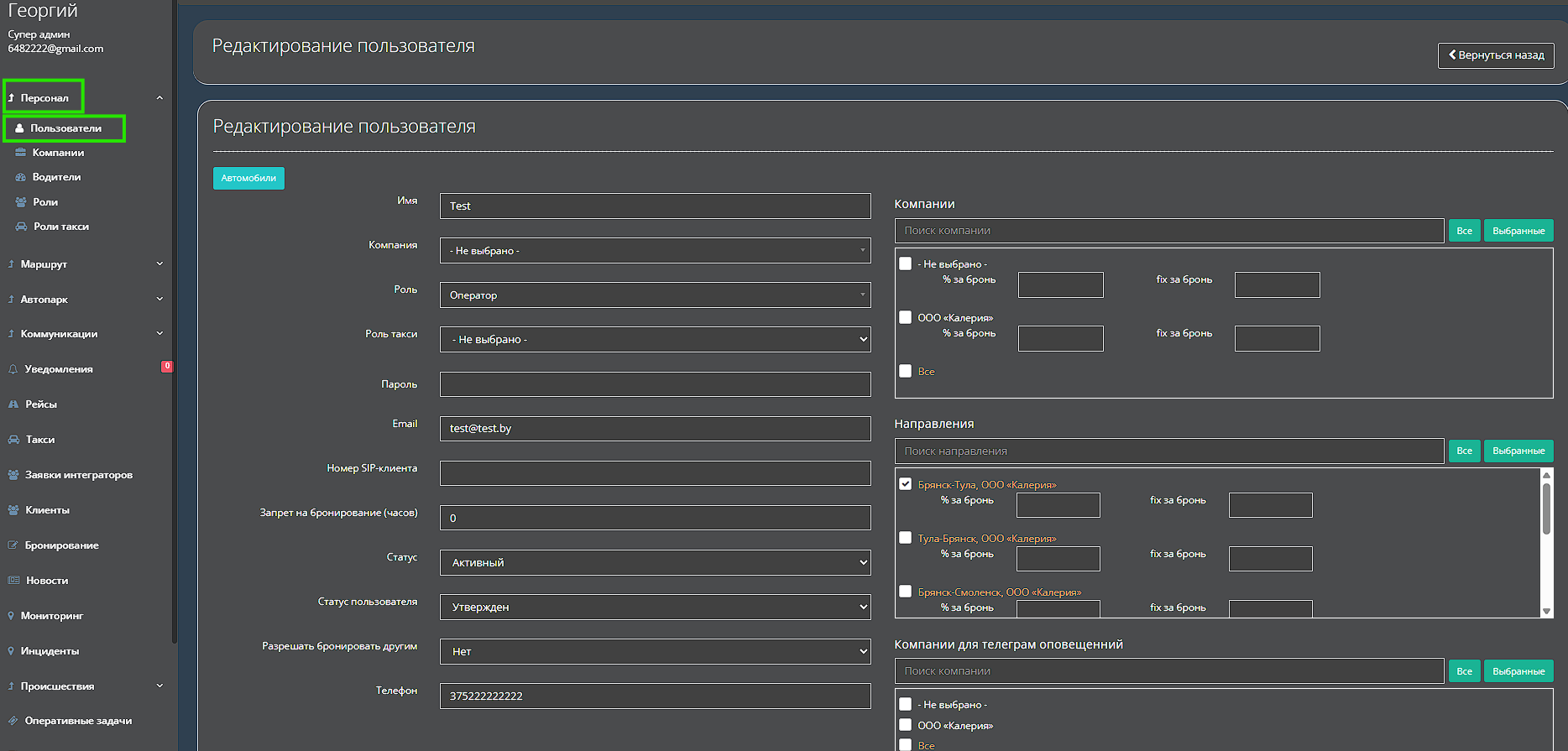
Task: Click the car icon beside Роли такси
Action: pos(21,227)
